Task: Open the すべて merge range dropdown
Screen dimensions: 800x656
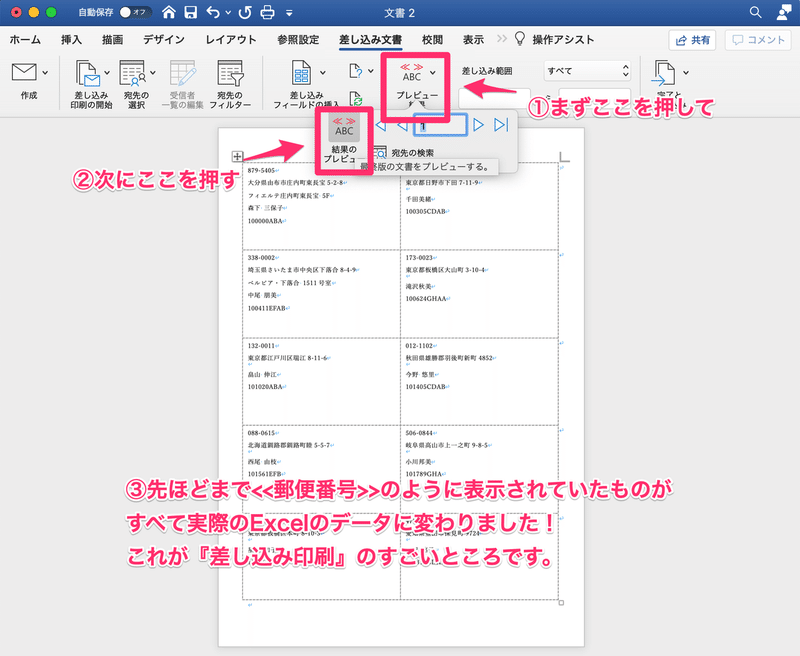Action: (x=587, y=71)
